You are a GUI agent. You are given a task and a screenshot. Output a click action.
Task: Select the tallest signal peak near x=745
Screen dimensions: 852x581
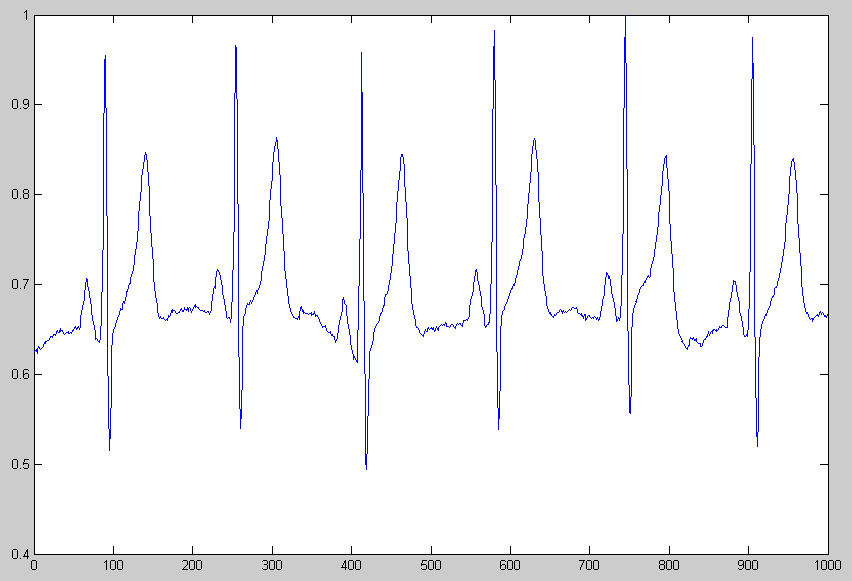pos(625,17)
